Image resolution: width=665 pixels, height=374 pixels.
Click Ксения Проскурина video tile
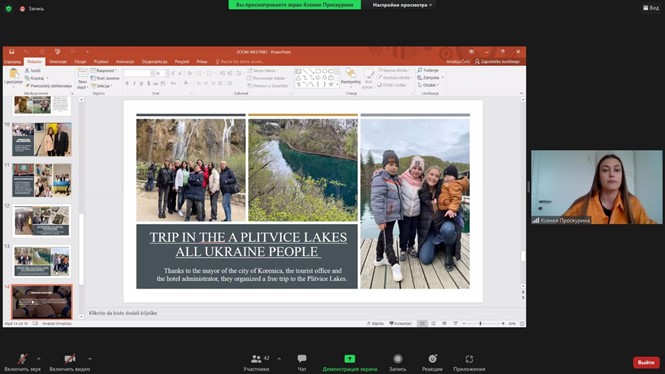coord(596,187)
